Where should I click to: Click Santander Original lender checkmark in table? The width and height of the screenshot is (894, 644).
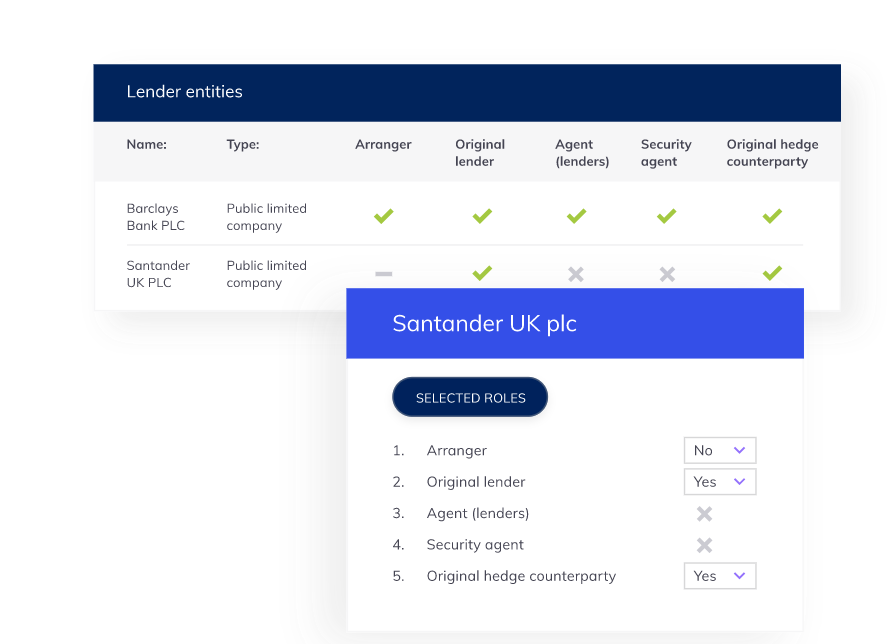[x=482, y=273]
